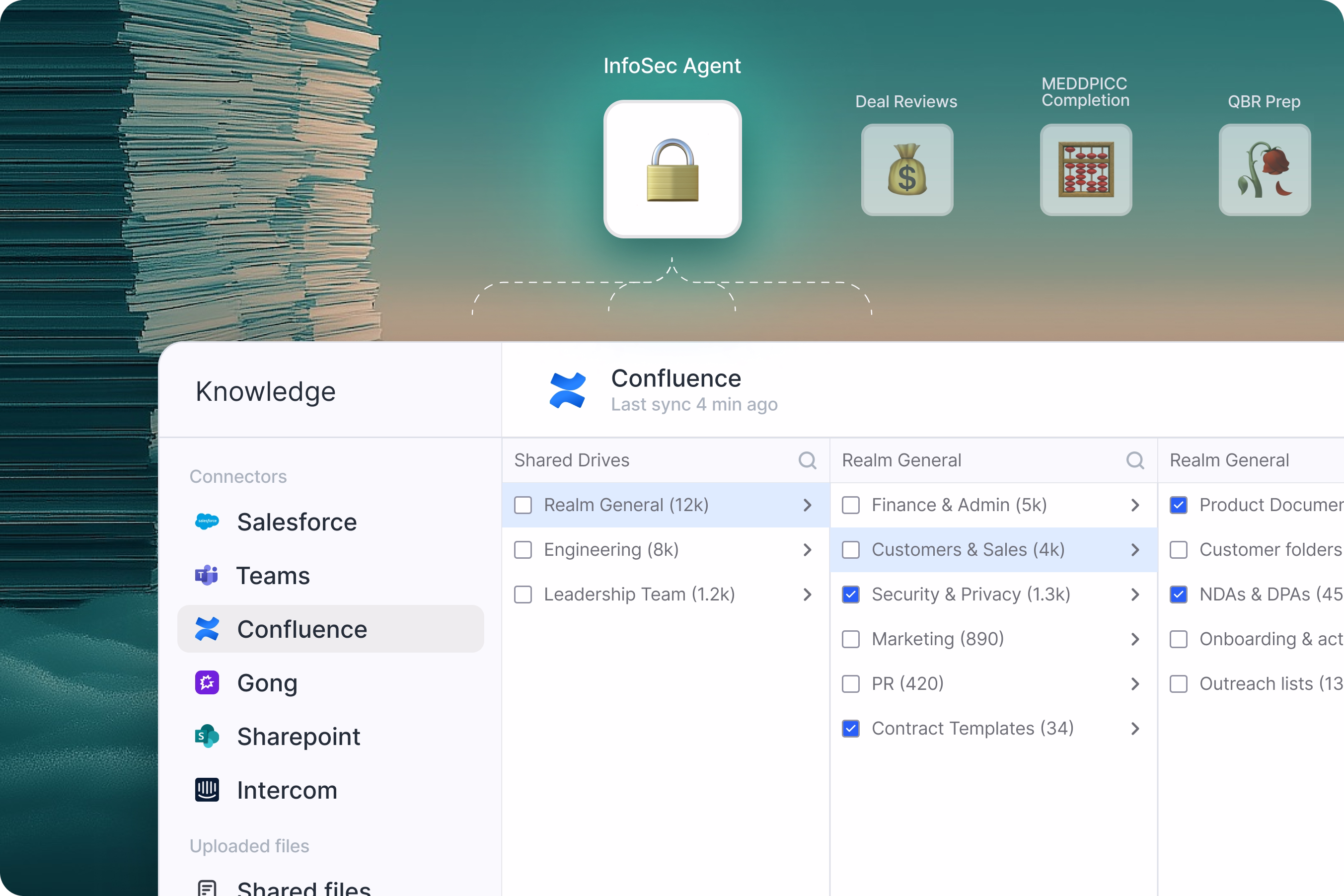This screenshot has height=896, width=1344.
Task: Select the Engineering (8k) row text
Action: 611,550
